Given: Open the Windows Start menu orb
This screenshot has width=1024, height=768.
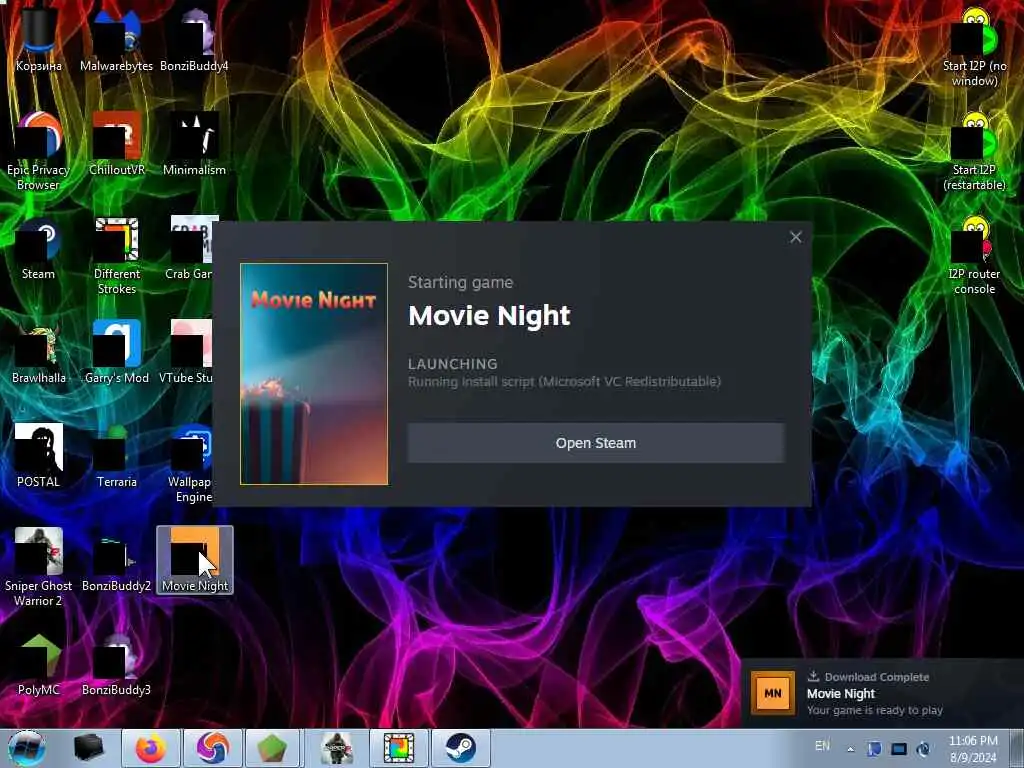Looking at the screenshot, I should 27,748.
